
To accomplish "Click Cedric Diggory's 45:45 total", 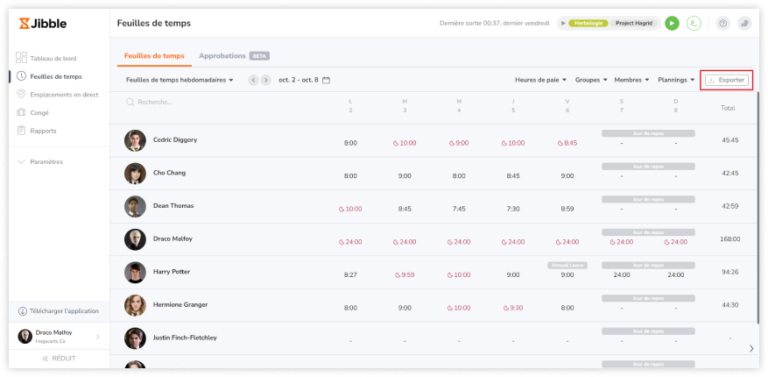I will coord(730,140).
